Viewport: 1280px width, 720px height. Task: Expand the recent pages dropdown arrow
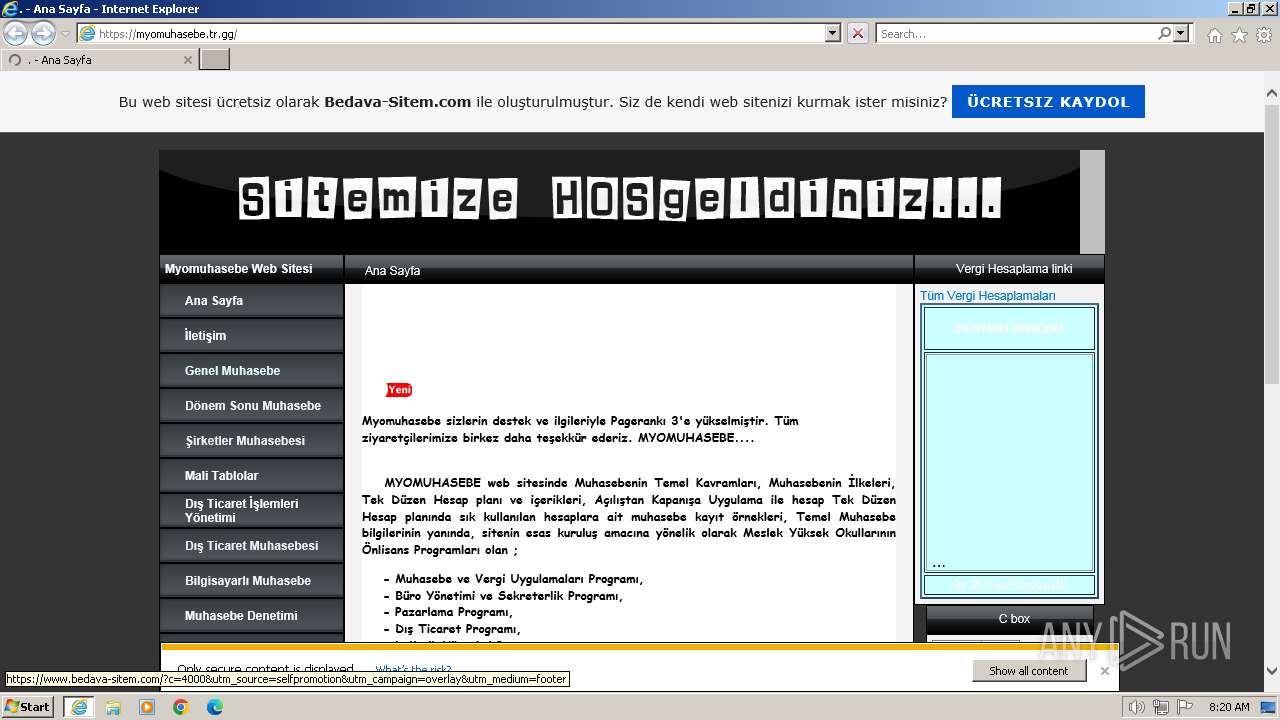click(65, 34)
